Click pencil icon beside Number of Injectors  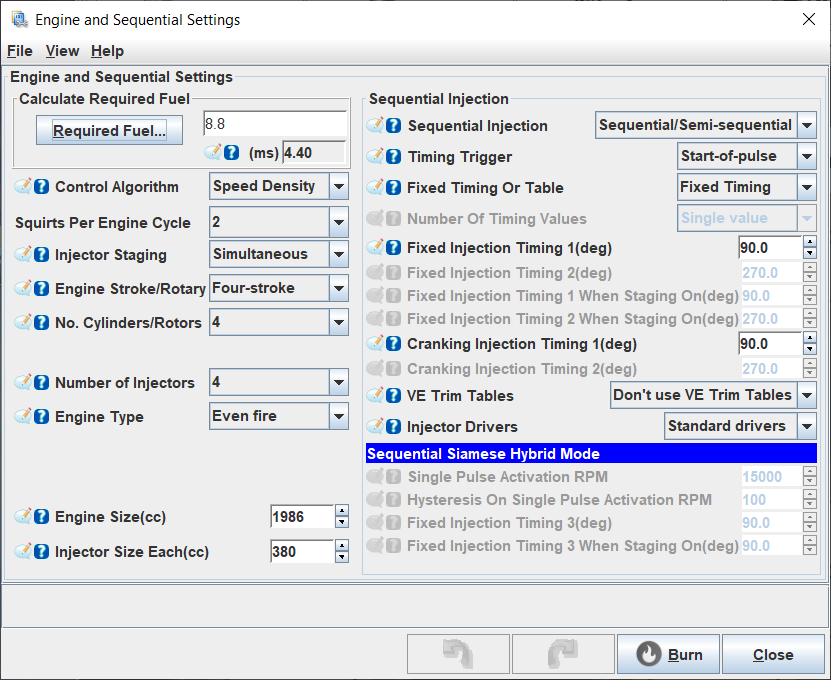pos(24,382)
